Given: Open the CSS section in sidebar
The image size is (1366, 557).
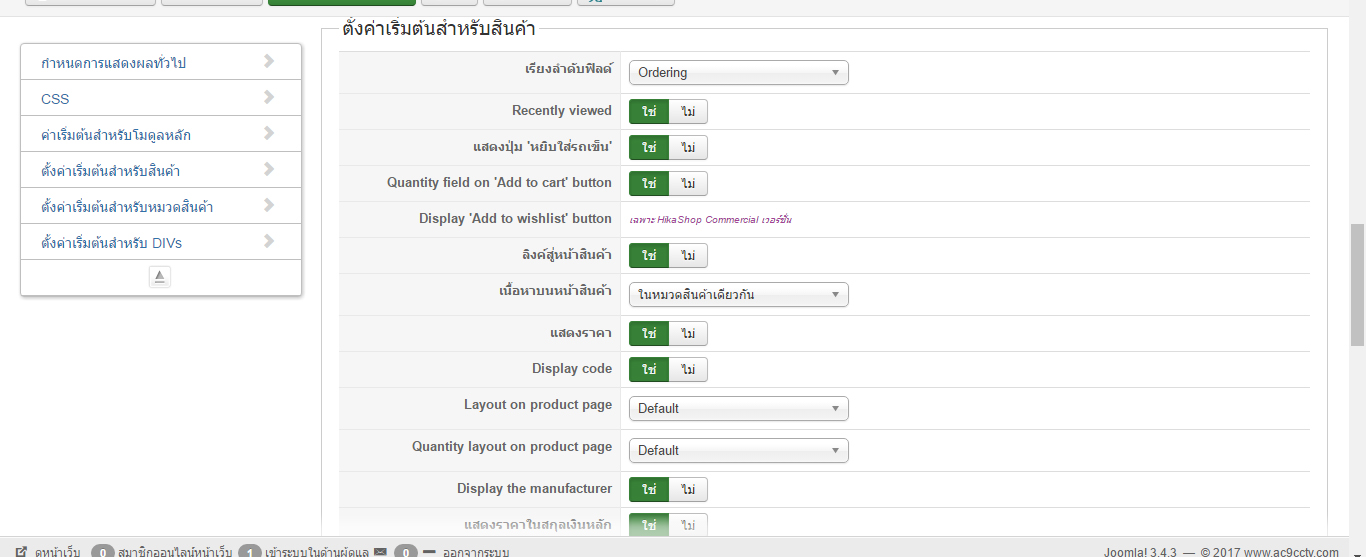Looking at the screenshot, I should pos(161,98).
